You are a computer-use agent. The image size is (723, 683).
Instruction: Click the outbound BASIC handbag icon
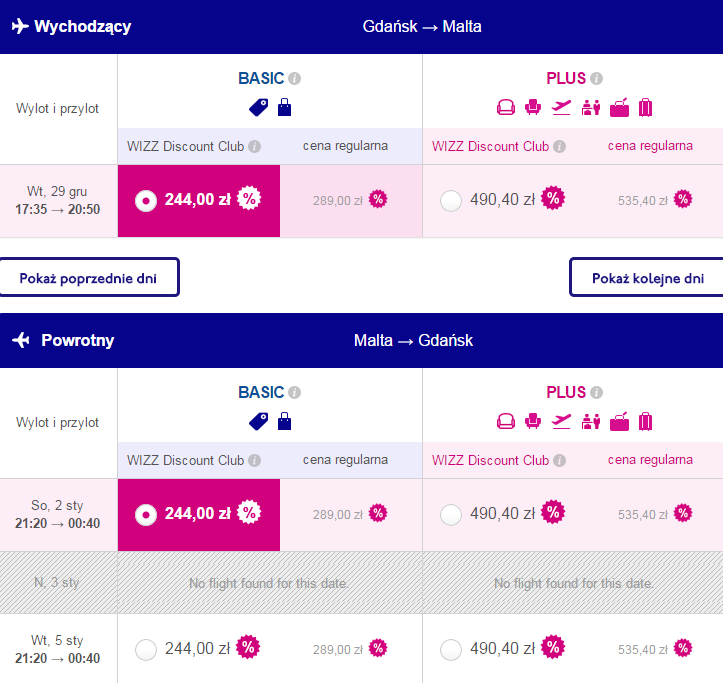coord(284,107)
